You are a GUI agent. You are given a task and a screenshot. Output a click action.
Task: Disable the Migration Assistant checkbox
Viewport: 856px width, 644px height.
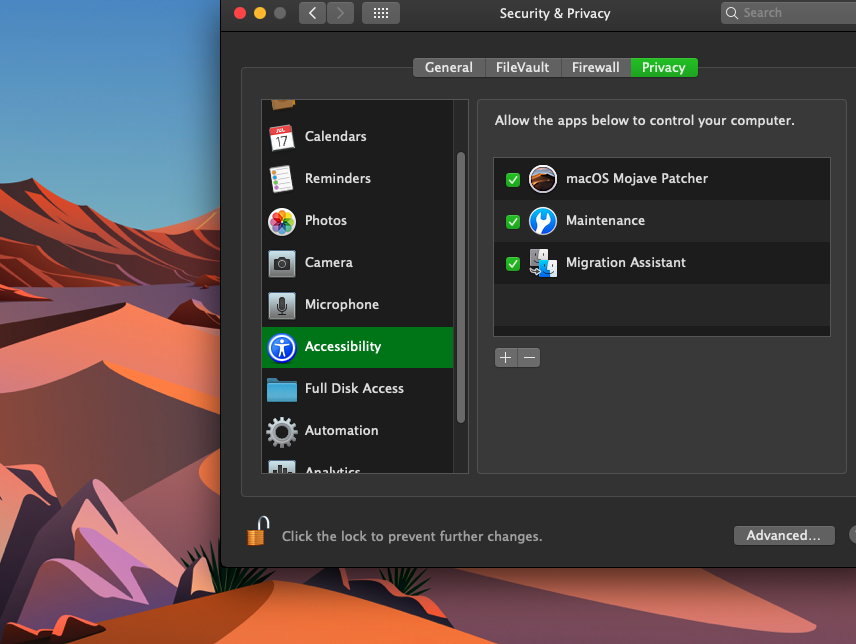[513, 264]
